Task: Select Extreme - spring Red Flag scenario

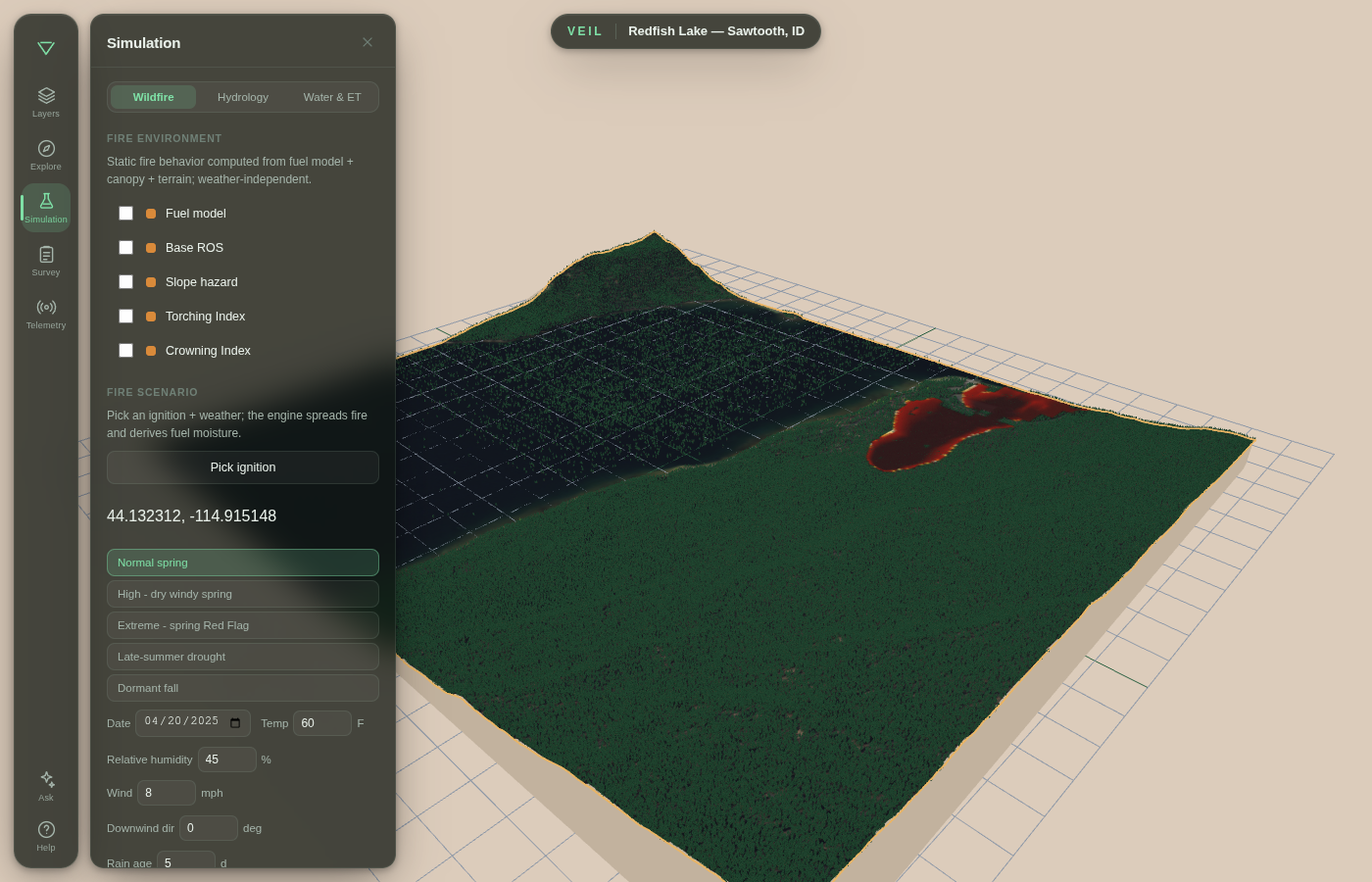Action: (x=243, y=625)
